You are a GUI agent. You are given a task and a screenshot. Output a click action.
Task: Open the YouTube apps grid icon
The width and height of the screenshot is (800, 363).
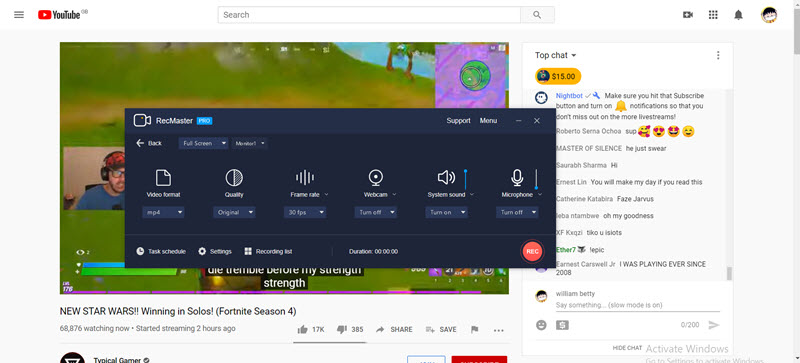[713, 15]
